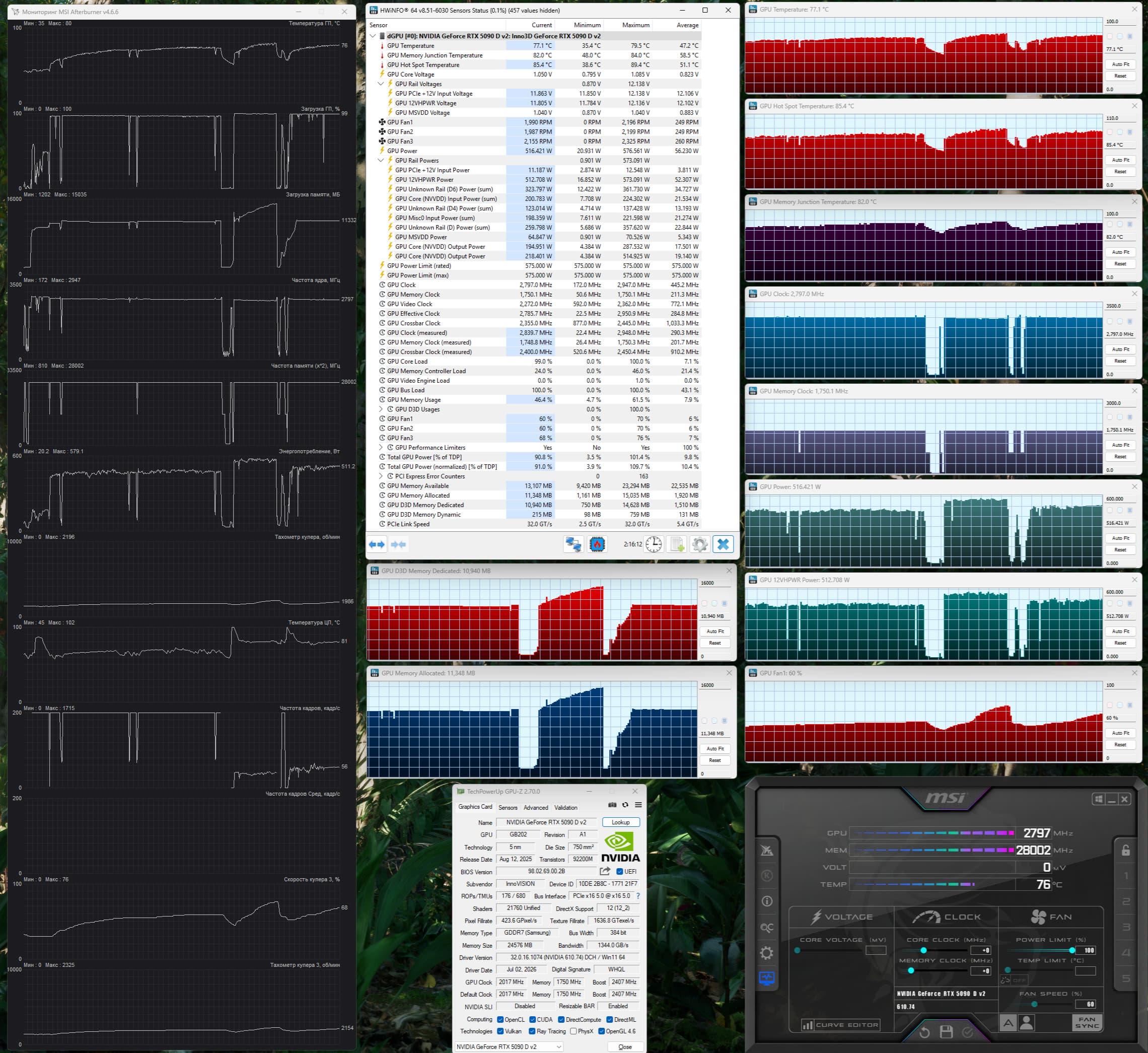Toggle UEFI checkbox in GPU-Z
1148x1053 pixels.
point(619,871)
